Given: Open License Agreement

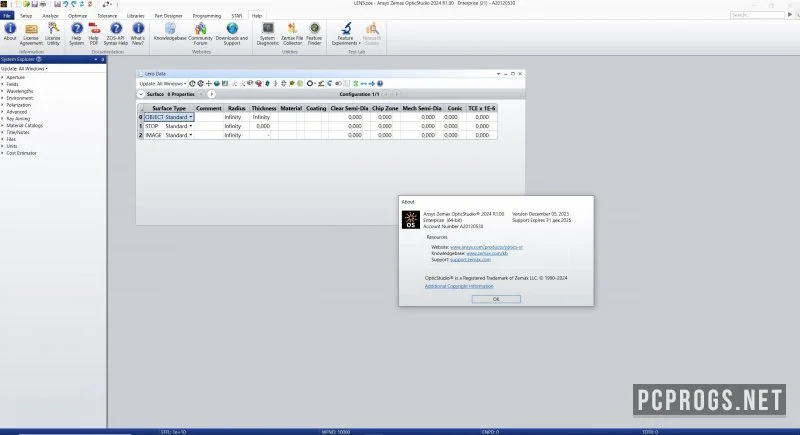Looking at the screenshot, I should click(31, 34).
